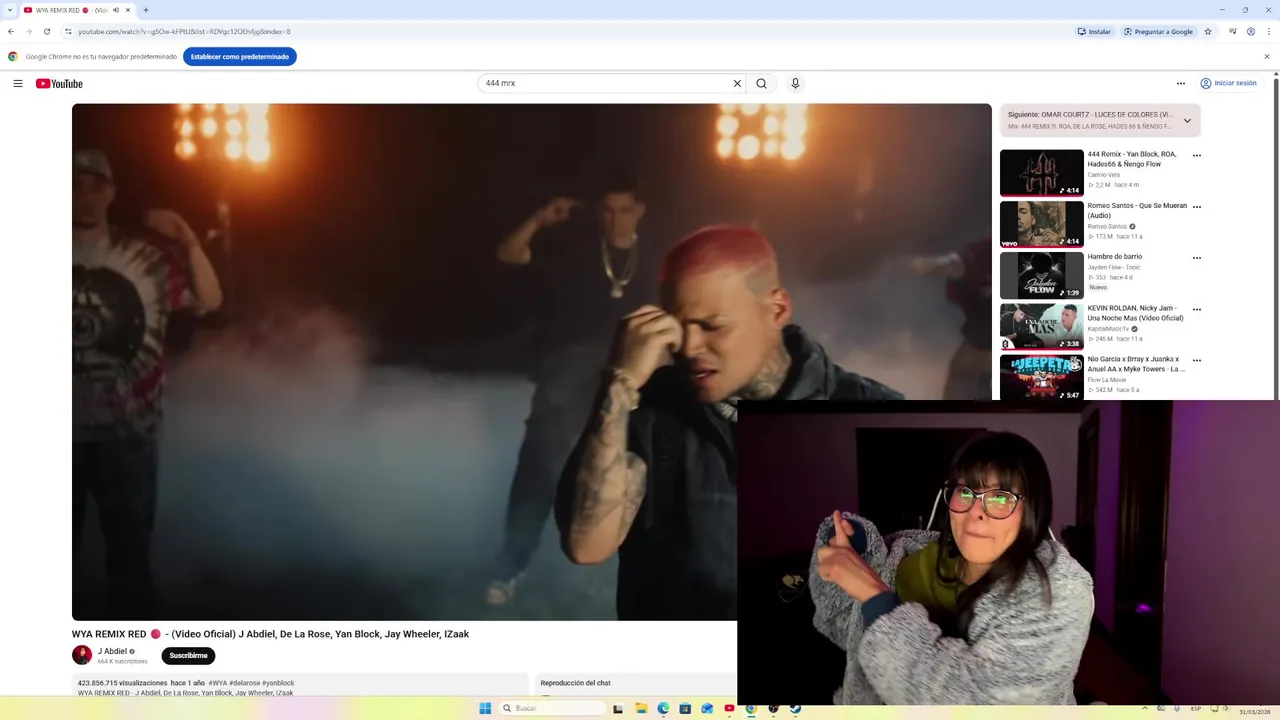Open the Chrome profile icon

1251,31
